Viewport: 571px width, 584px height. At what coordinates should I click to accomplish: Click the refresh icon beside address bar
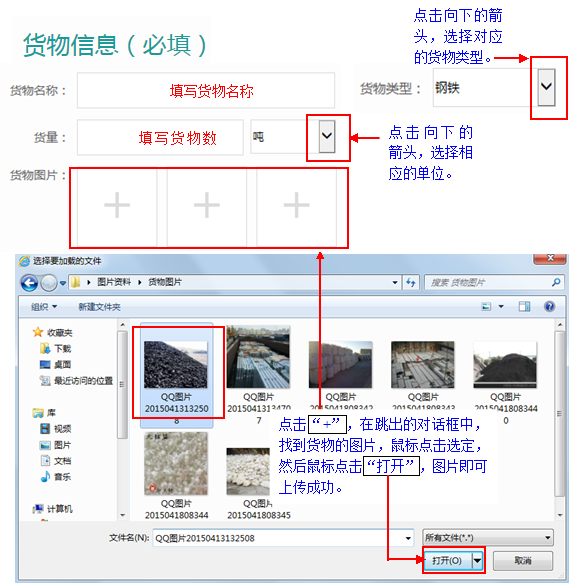tap(410, 282)
